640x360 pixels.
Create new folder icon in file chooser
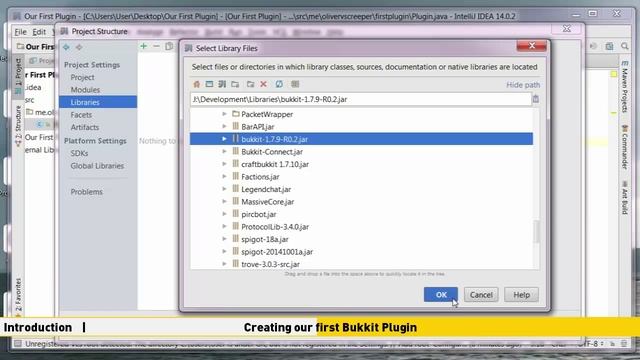(x=251, y=84)
